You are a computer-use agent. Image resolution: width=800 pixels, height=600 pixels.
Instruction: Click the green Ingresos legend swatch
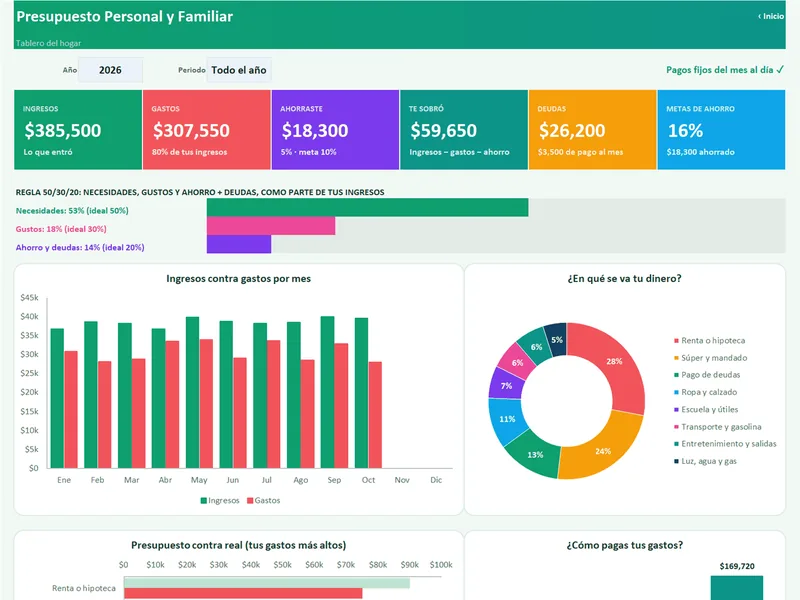tap(204, 501)
